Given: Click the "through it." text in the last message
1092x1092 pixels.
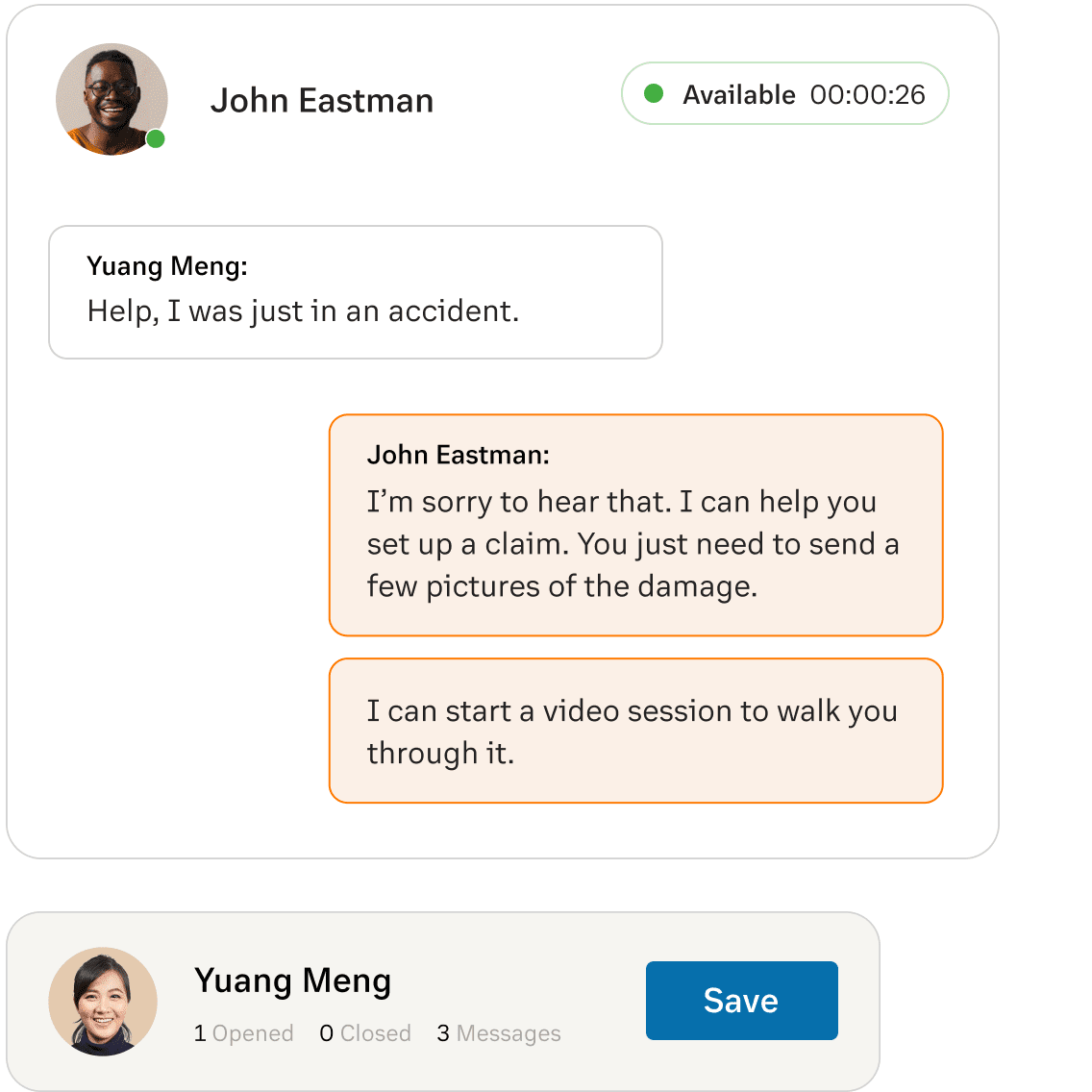Looking at the screenshot, I should [440, 754].
